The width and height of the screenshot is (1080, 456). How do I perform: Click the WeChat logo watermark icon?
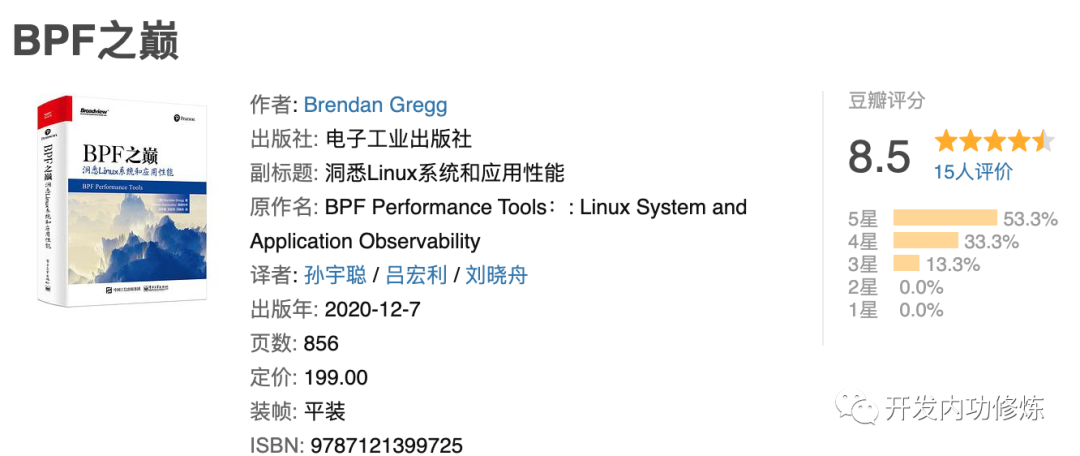(855, 408)
